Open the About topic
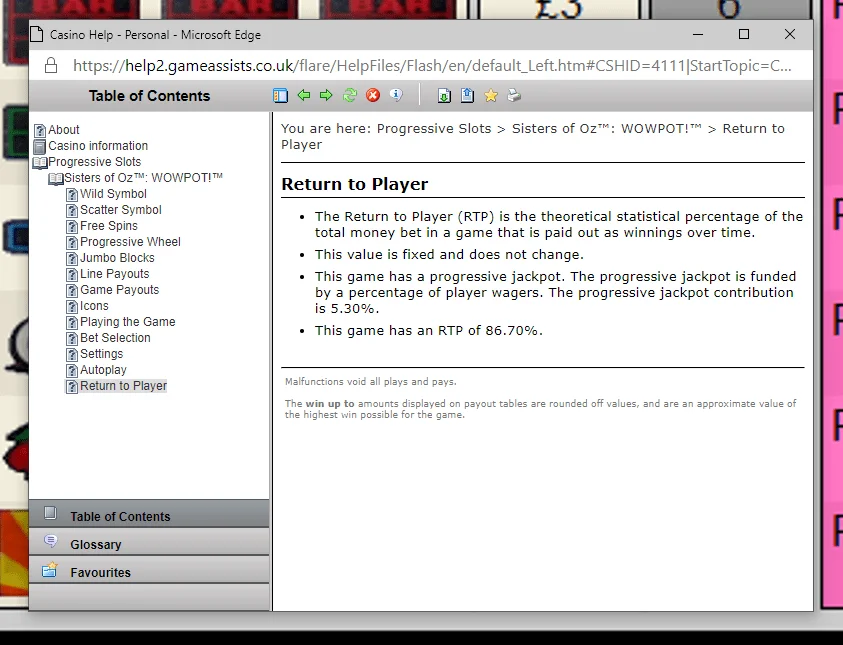 pos(63,130)
